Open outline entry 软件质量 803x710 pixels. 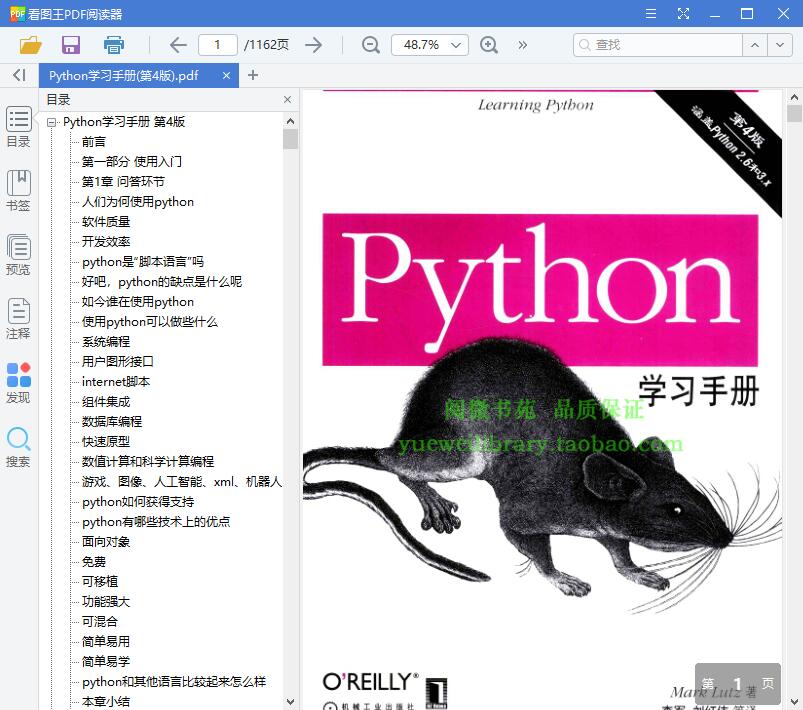pyautogui.click(x=106, y=222)
